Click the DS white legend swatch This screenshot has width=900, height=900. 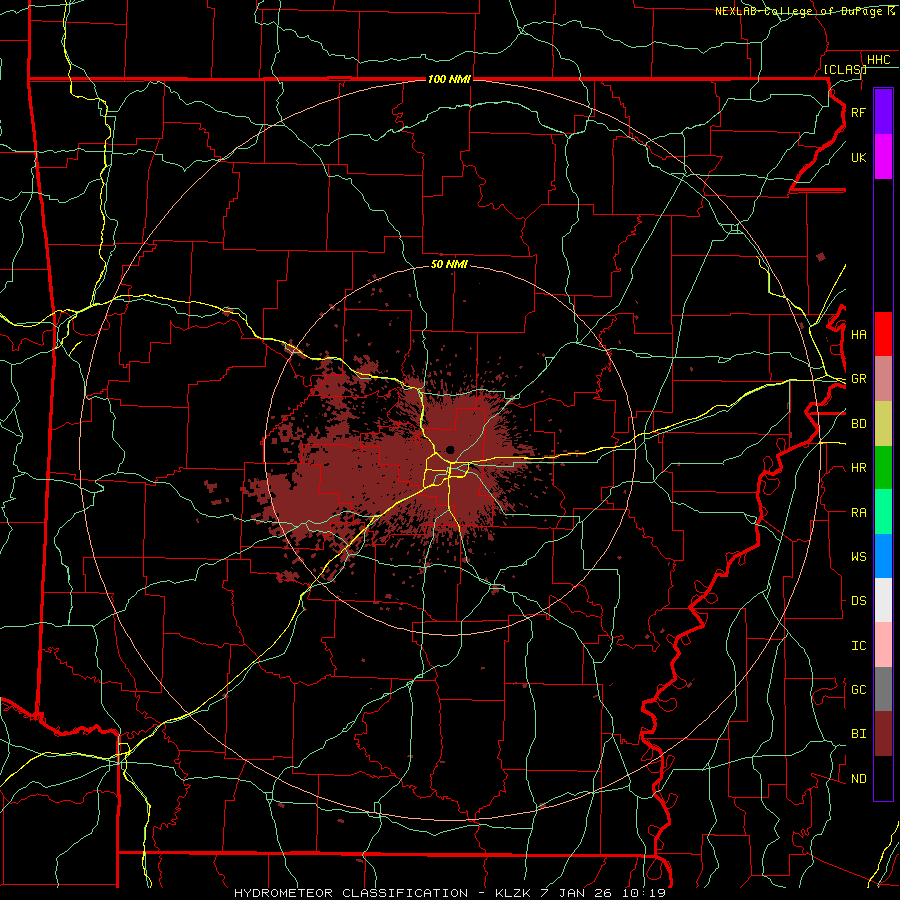pyautogui.click(x=883, y=600)
